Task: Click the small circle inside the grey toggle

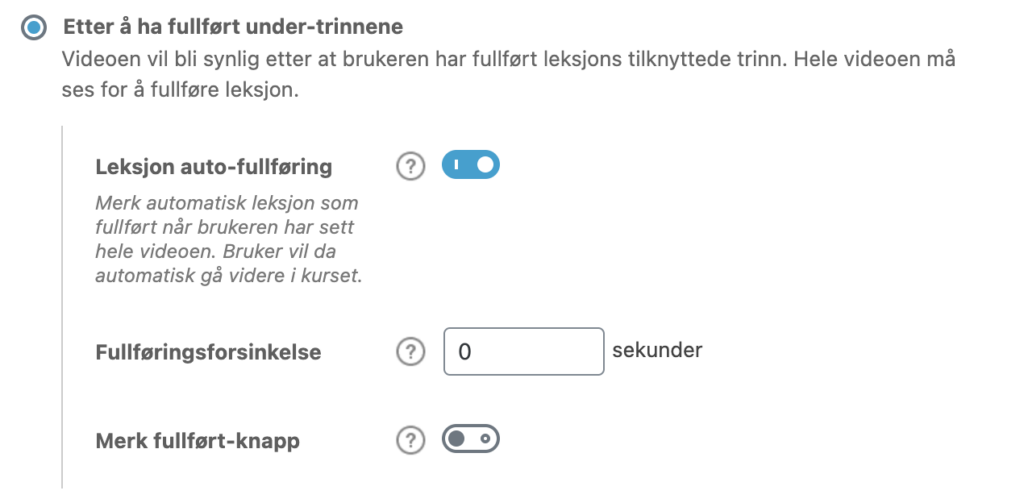Action: point(485,439)
